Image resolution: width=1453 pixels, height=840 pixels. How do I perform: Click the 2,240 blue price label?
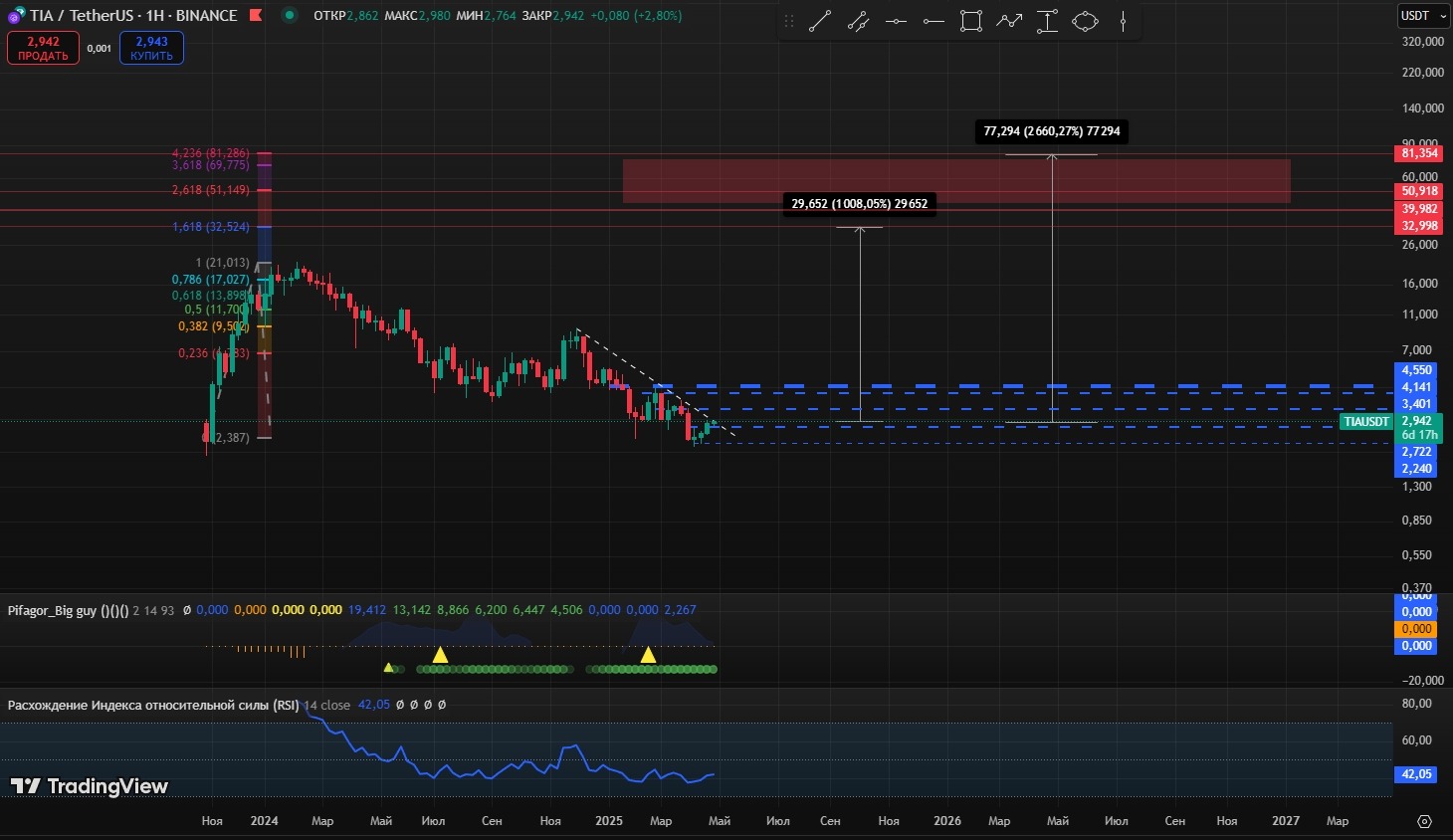coord(1417,469)
